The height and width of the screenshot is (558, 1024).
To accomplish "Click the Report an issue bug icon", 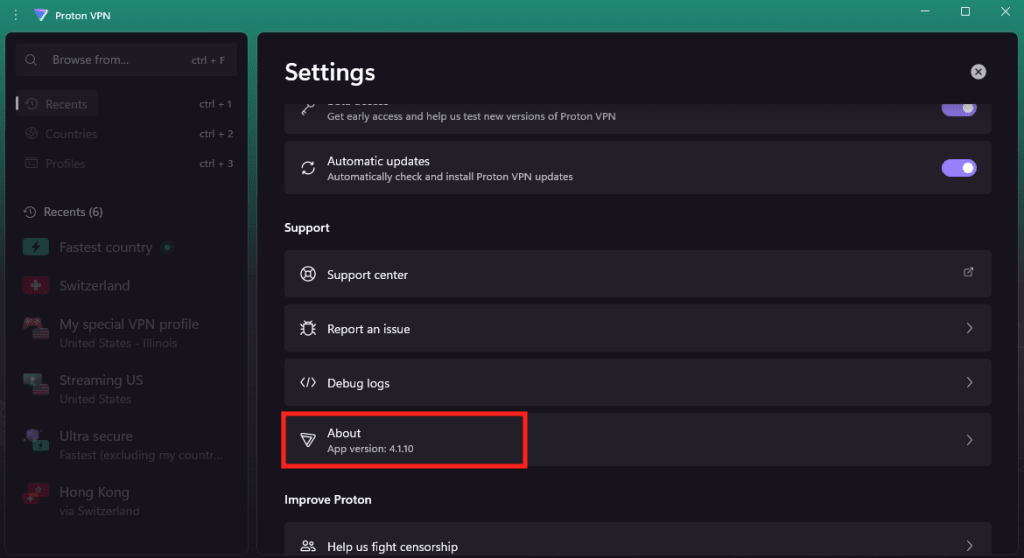I will 308,328.
